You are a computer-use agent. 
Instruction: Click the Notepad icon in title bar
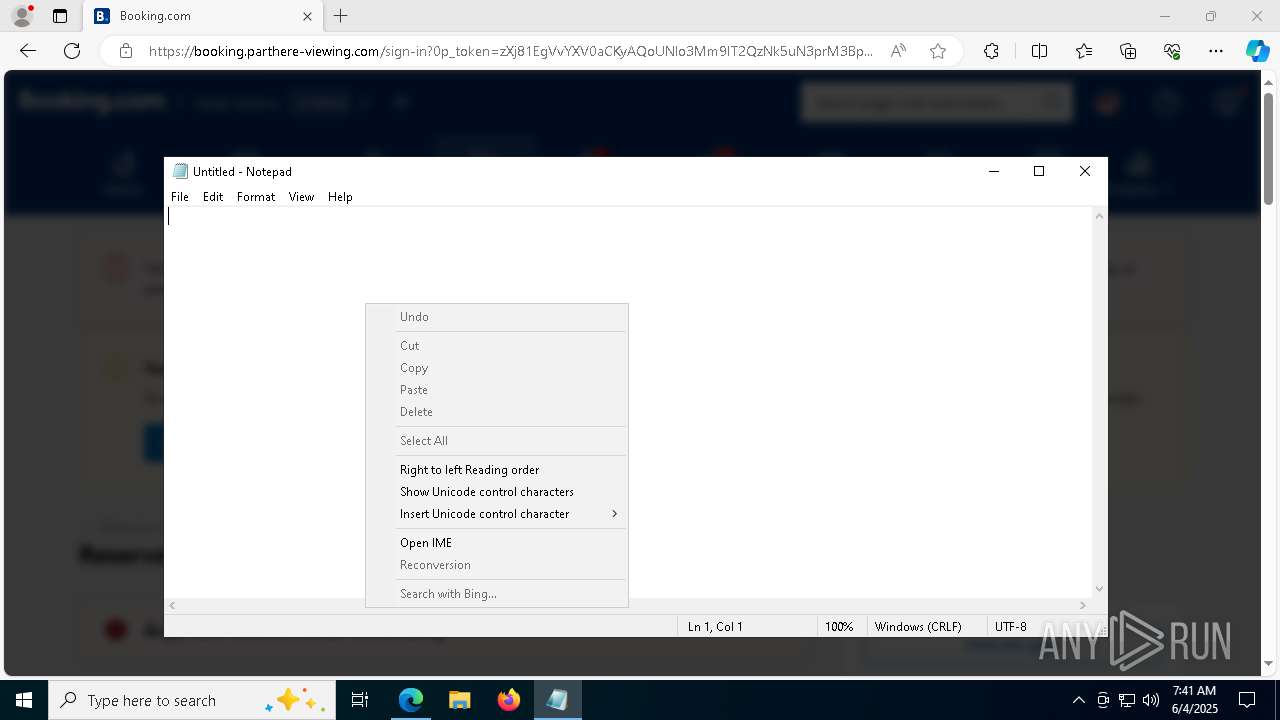pyautogui.click(x=180, y=172)
